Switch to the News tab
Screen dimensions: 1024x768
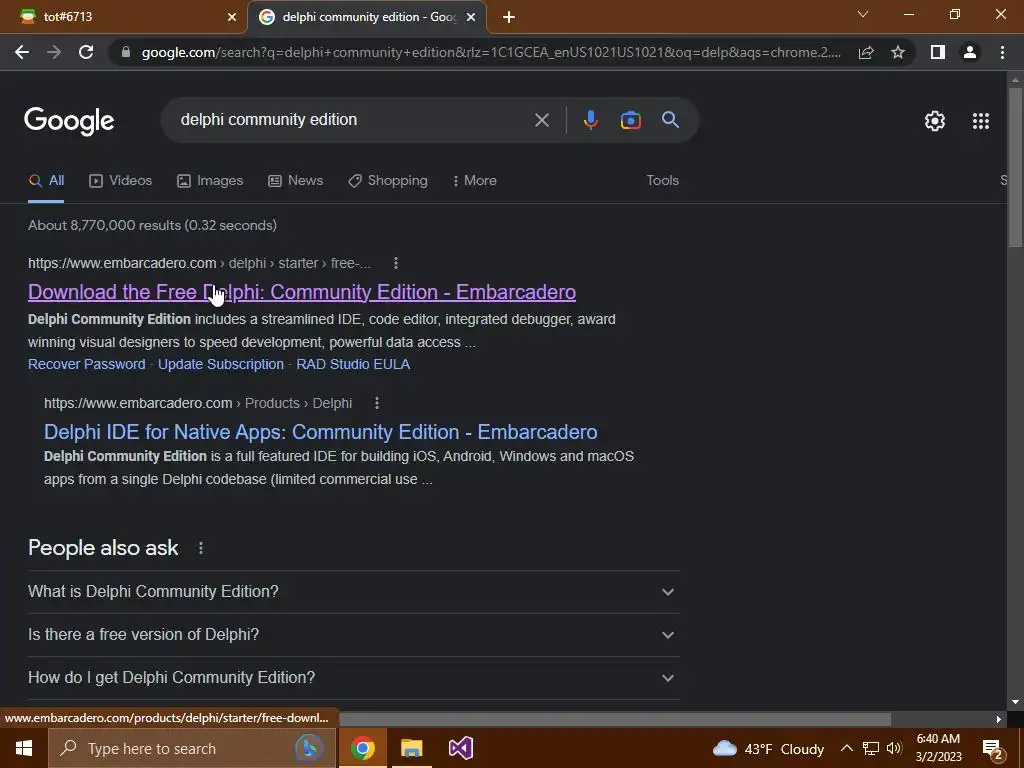click(x=296, y=181)
